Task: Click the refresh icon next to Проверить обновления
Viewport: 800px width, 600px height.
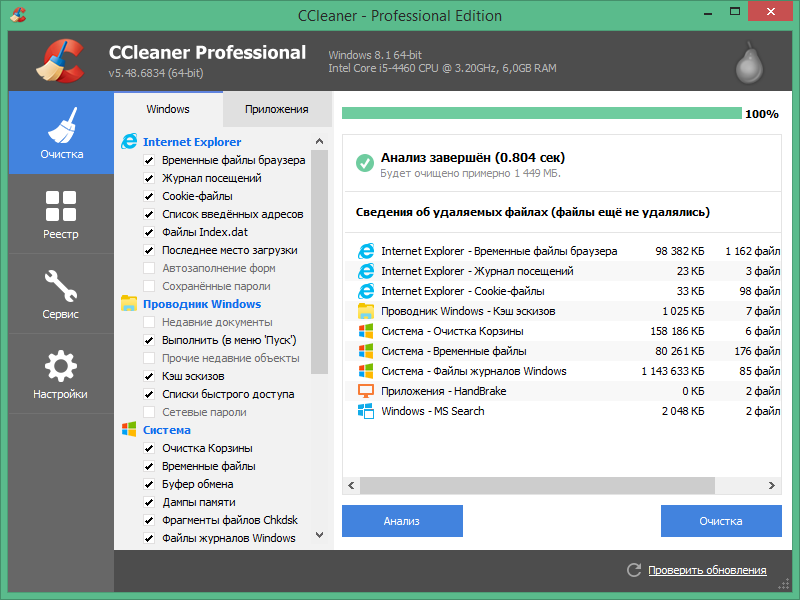Action: click(633, 570)
